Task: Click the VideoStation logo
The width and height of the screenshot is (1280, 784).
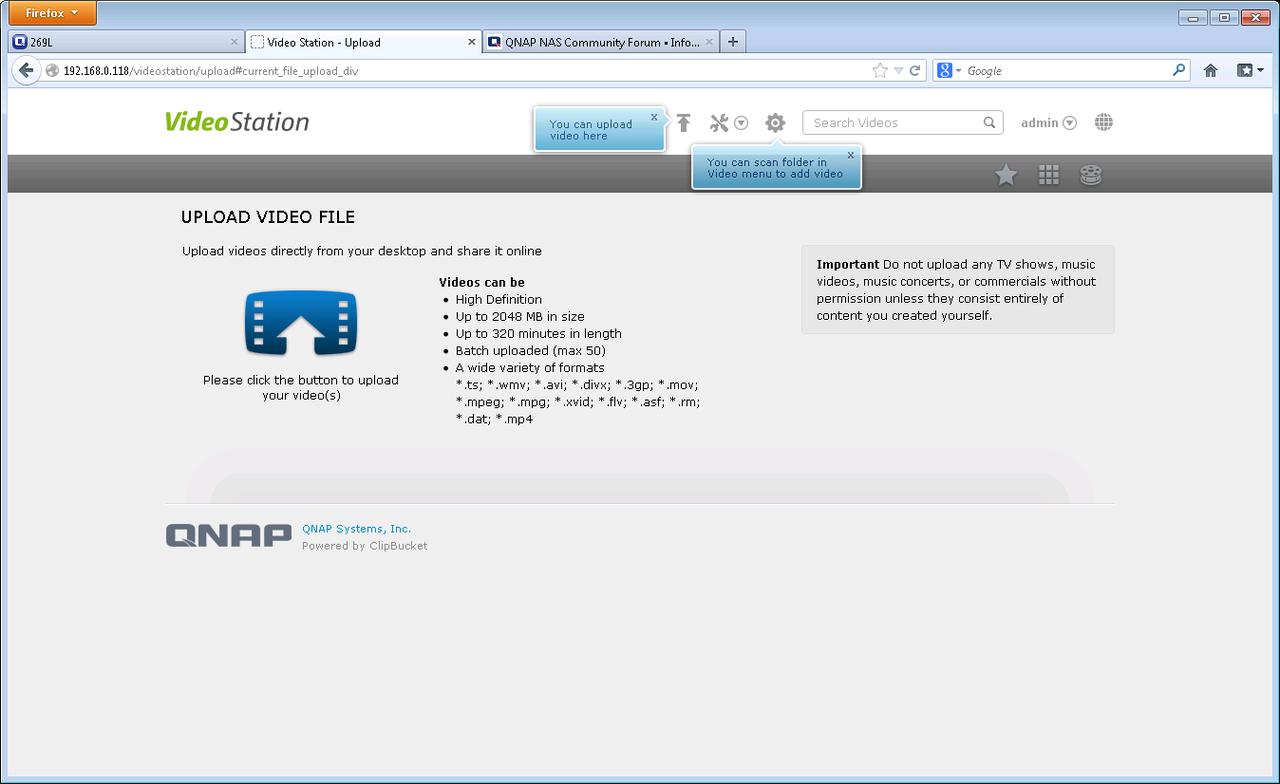Action: point(237,122)
